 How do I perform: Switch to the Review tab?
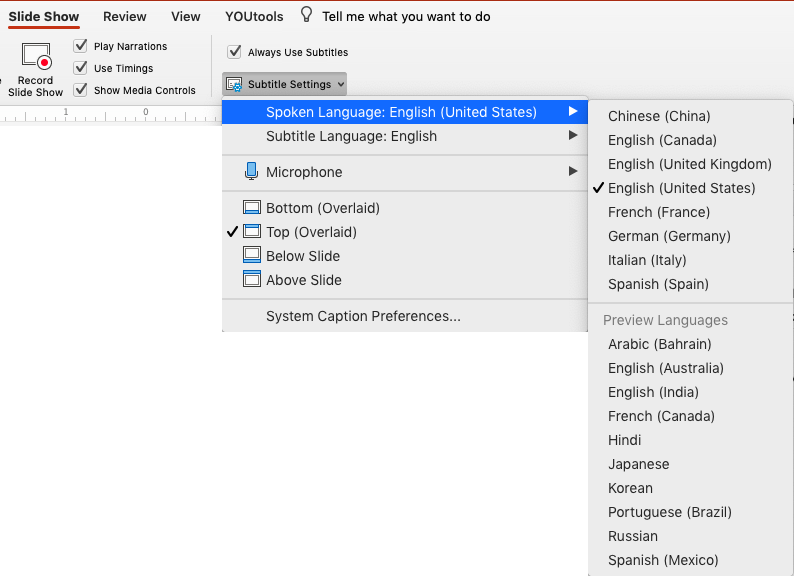pos(125,17)
